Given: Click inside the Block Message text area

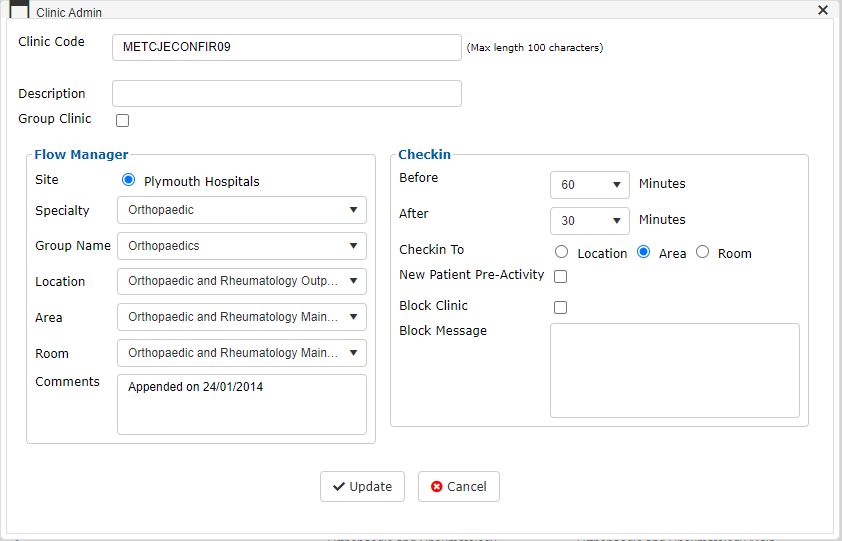Looking at the screenshot, I should [x=674, y=370].
